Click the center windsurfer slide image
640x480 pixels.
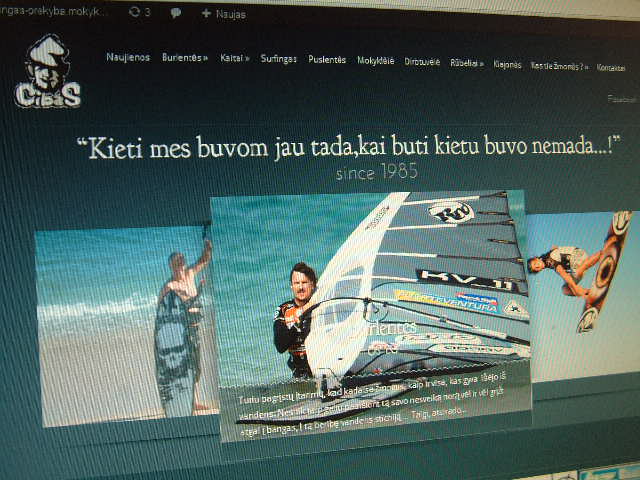(x=370, y=290)
